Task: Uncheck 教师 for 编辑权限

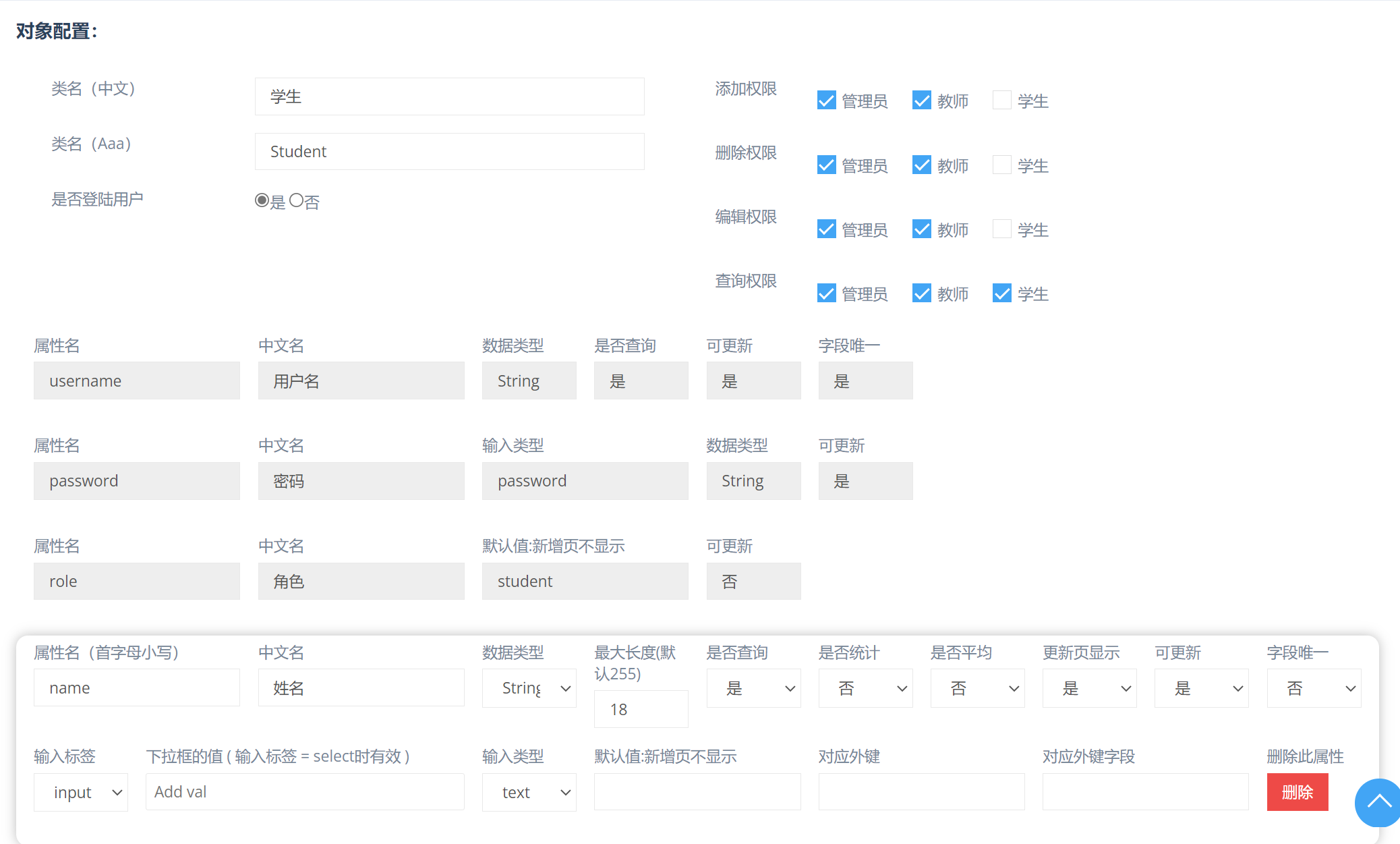Action: [921, 229]
